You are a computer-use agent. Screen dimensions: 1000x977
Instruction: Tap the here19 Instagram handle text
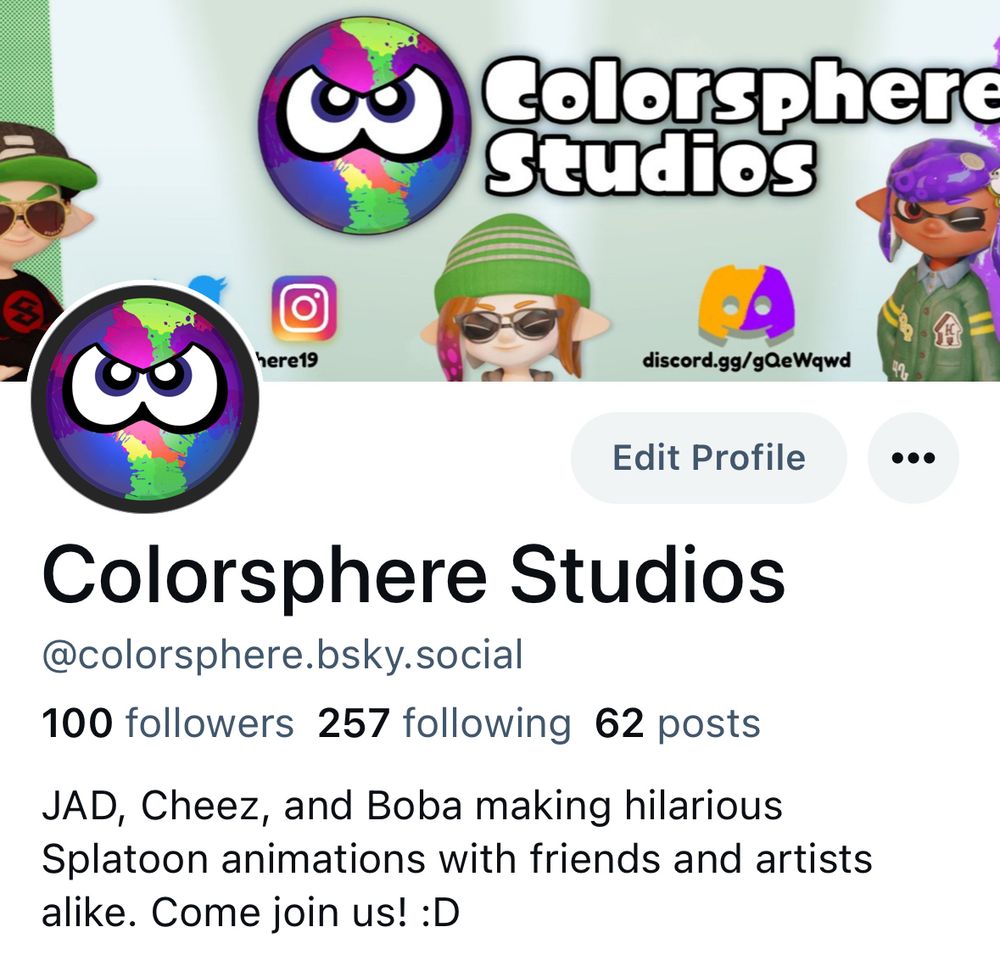[x=286, y=360]
